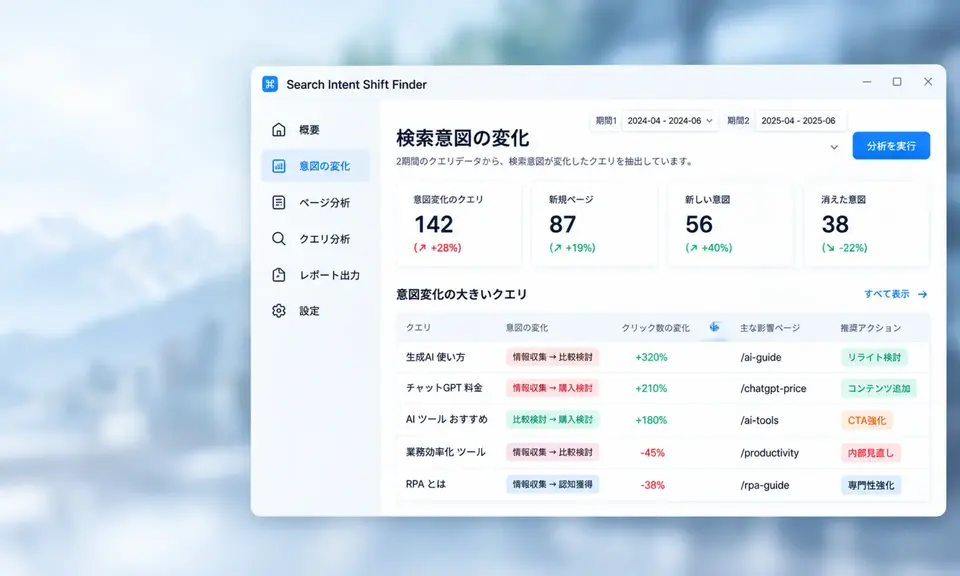Screen dimensions: 960x576
Task: Click the -38% click change value
Action: click(653, 485)
